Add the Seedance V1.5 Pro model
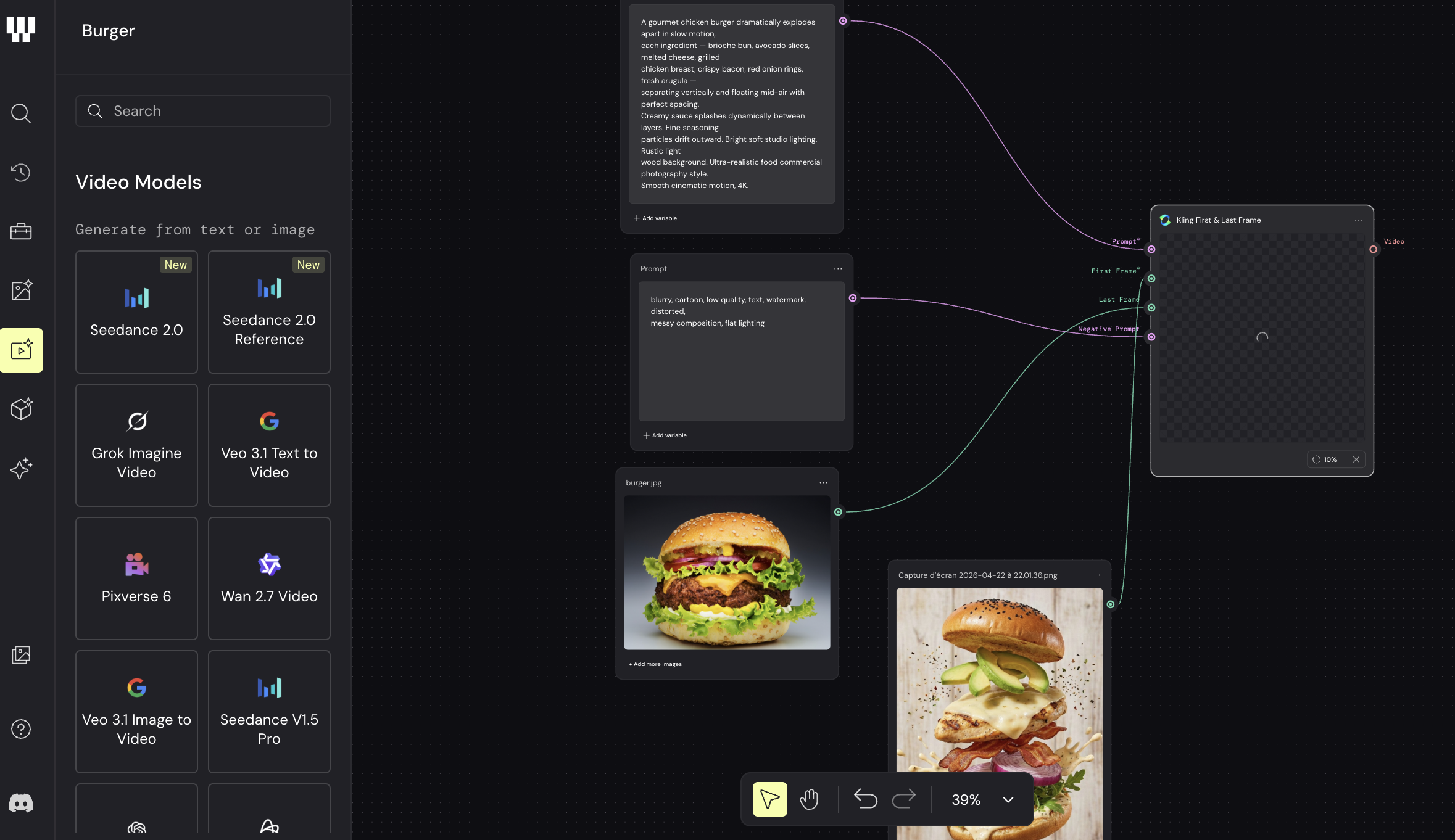1455x840 pixels. (269, 712)
